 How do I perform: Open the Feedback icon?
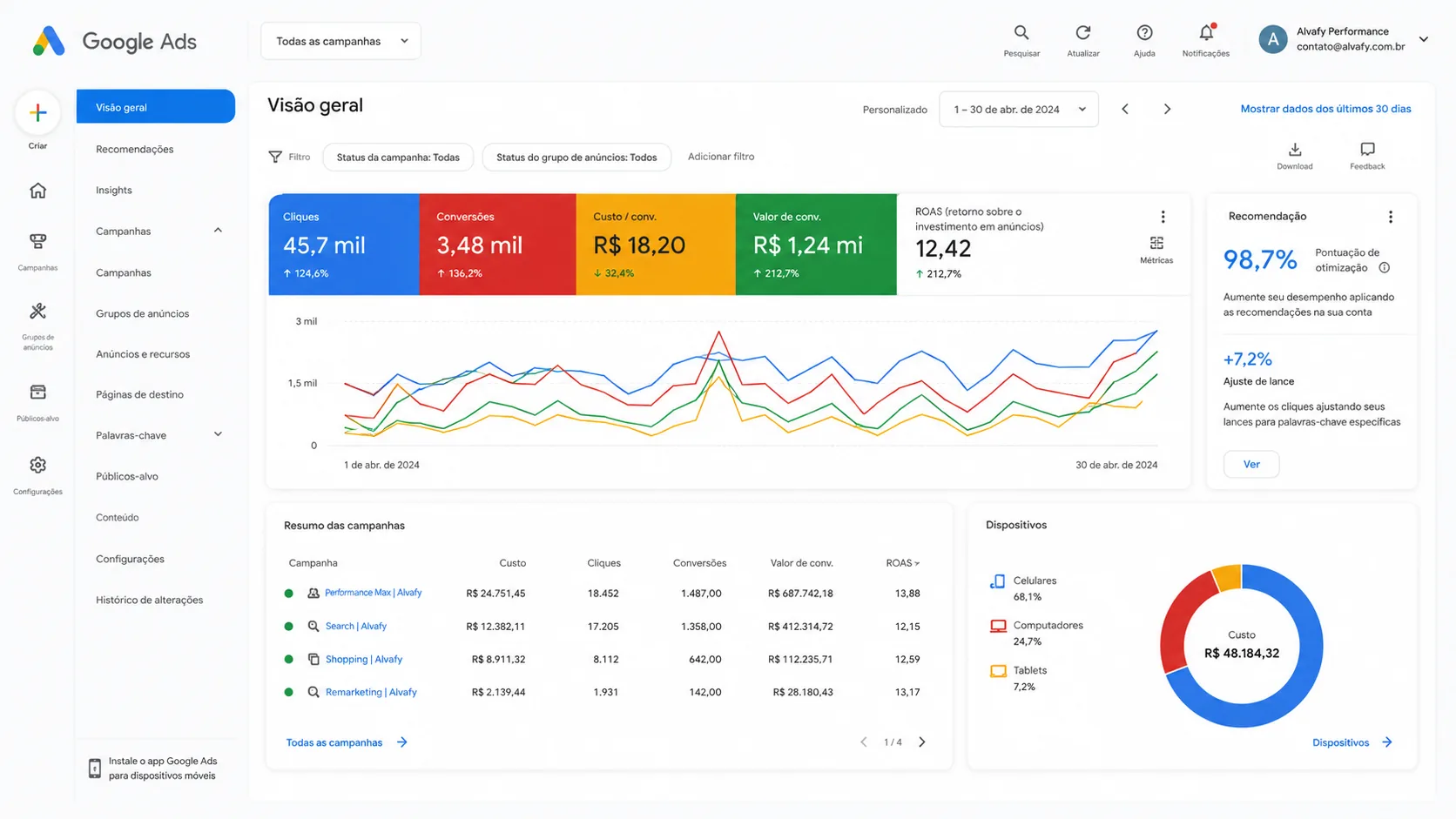[x=1367, y=150]
